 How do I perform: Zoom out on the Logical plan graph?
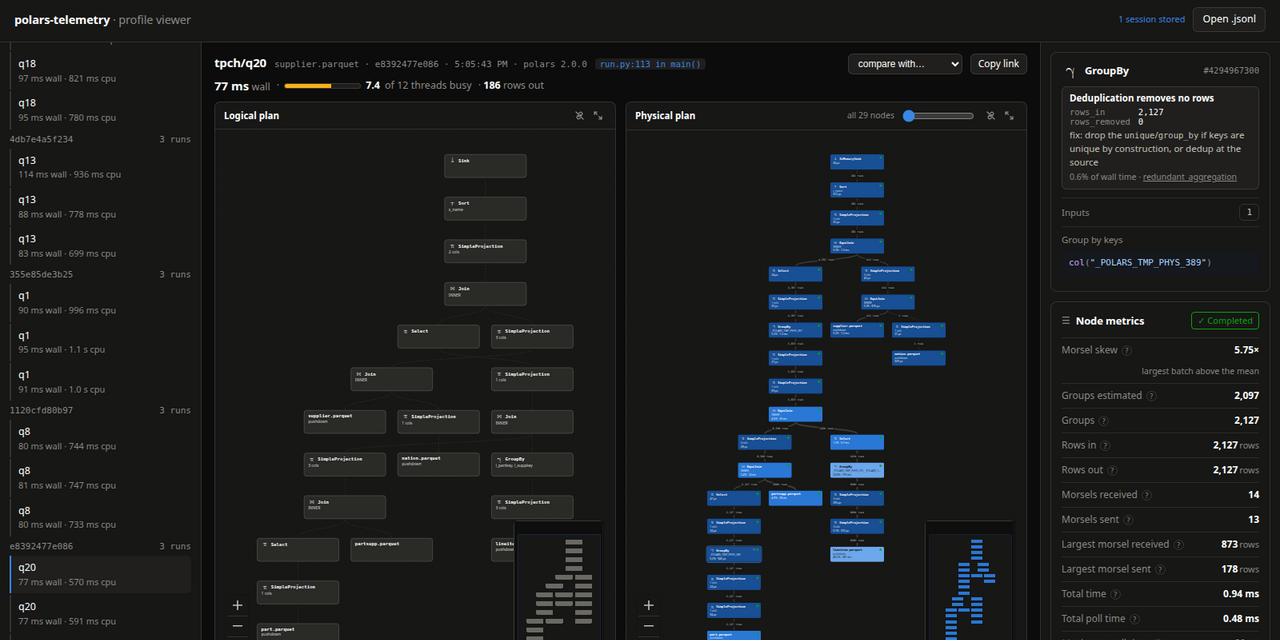pyautogui.click(x=237, y=627)
